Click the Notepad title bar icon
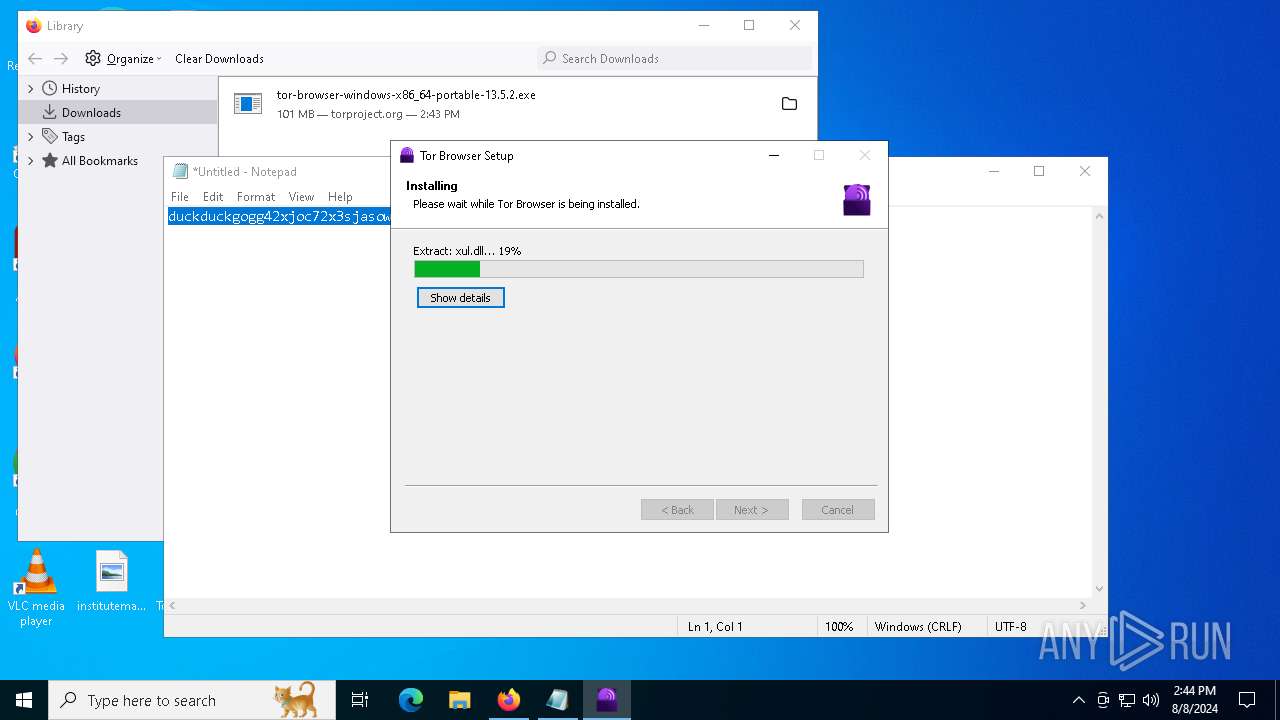Viewport: 1280px width, 720px height. [180, 172]
